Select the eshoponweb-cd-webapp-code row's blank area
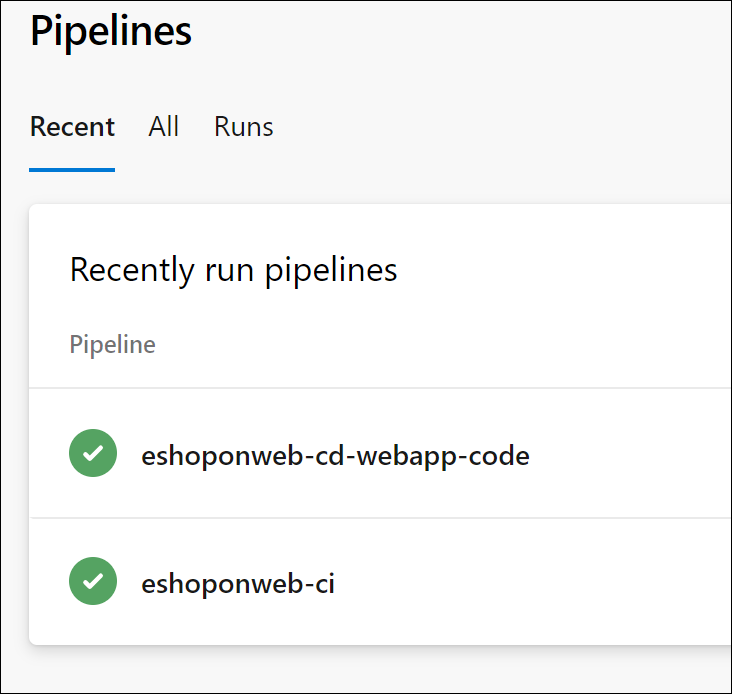732x694 pixels. click(630, 455)
